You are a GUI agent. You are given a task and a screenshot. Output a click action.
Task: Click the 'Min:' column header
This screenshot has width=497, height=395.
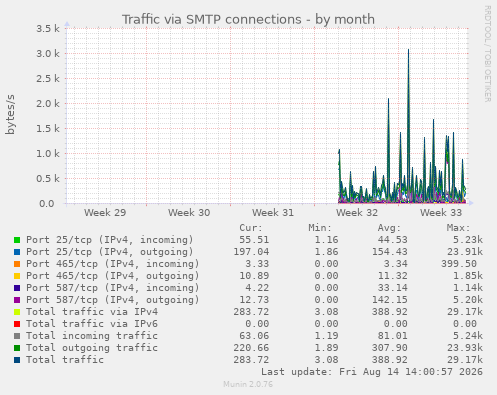[x=320, y=228]
